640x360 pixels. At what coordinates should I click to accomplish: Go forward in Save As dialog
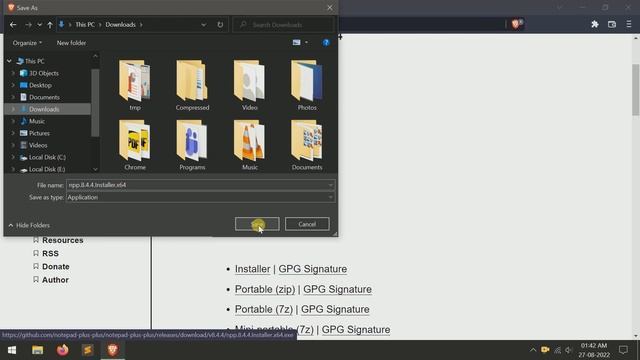[28, 25]
